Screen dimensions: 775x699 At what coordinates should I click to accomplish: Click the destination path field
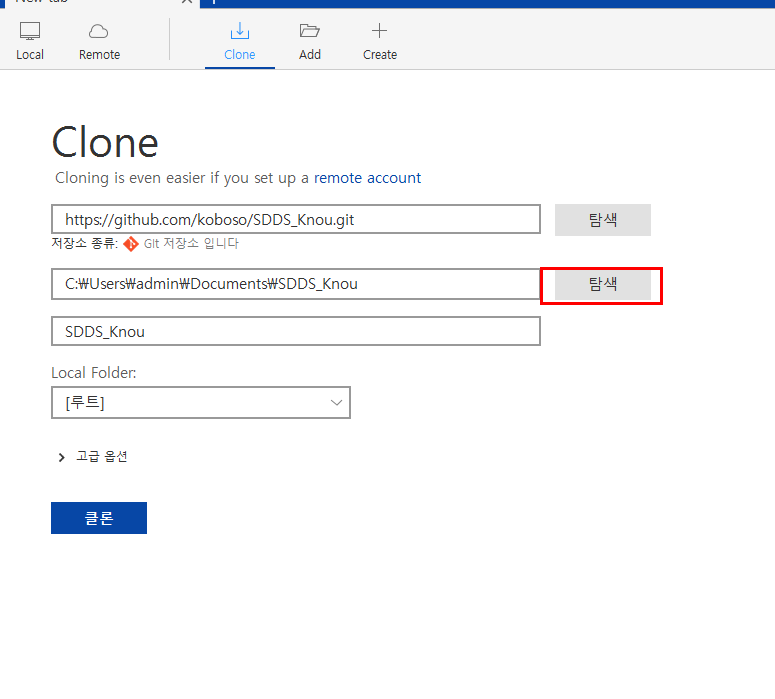296,284
